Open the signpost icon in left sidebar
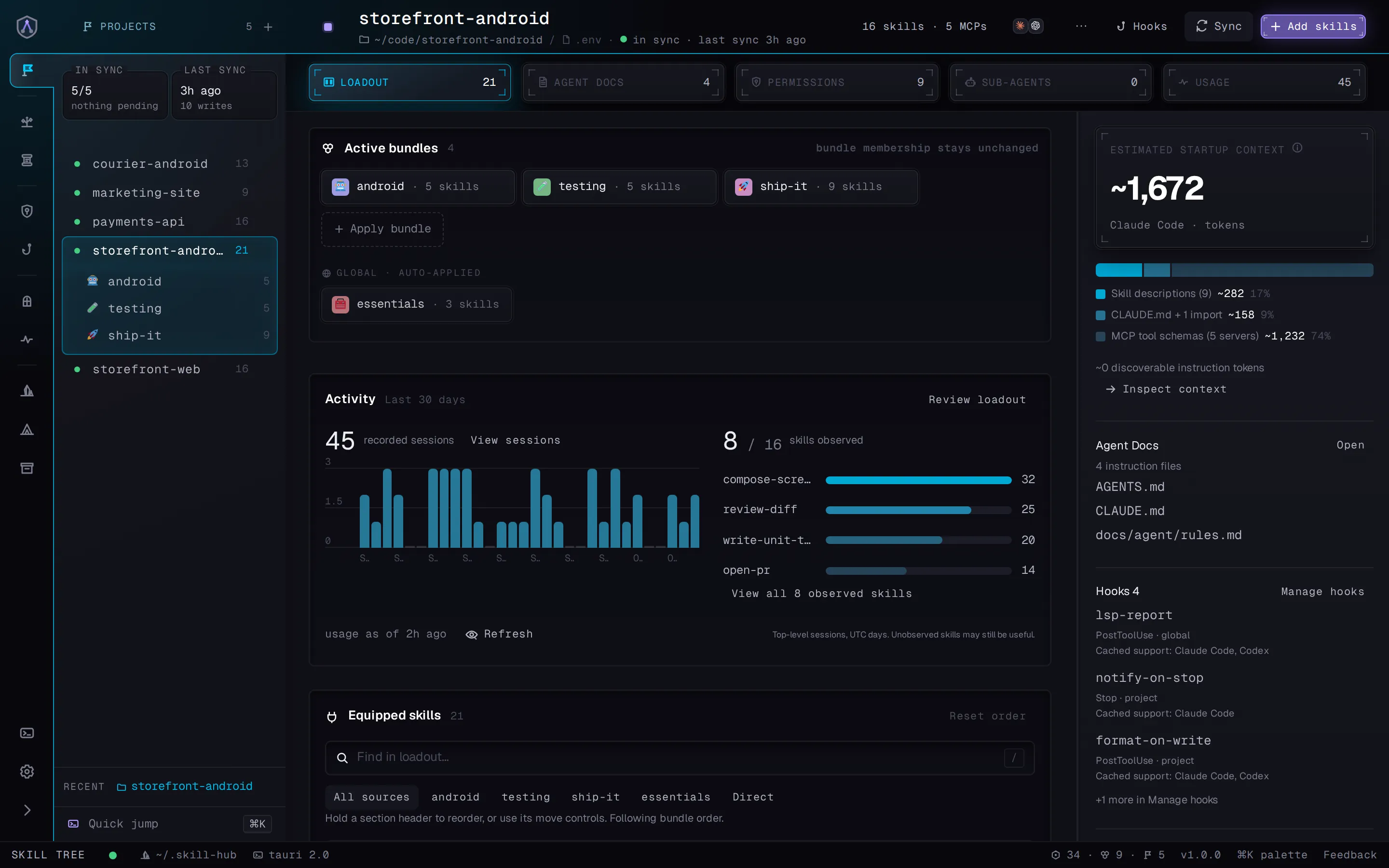This screenshot has height=868, width=1389. [27, 122]
